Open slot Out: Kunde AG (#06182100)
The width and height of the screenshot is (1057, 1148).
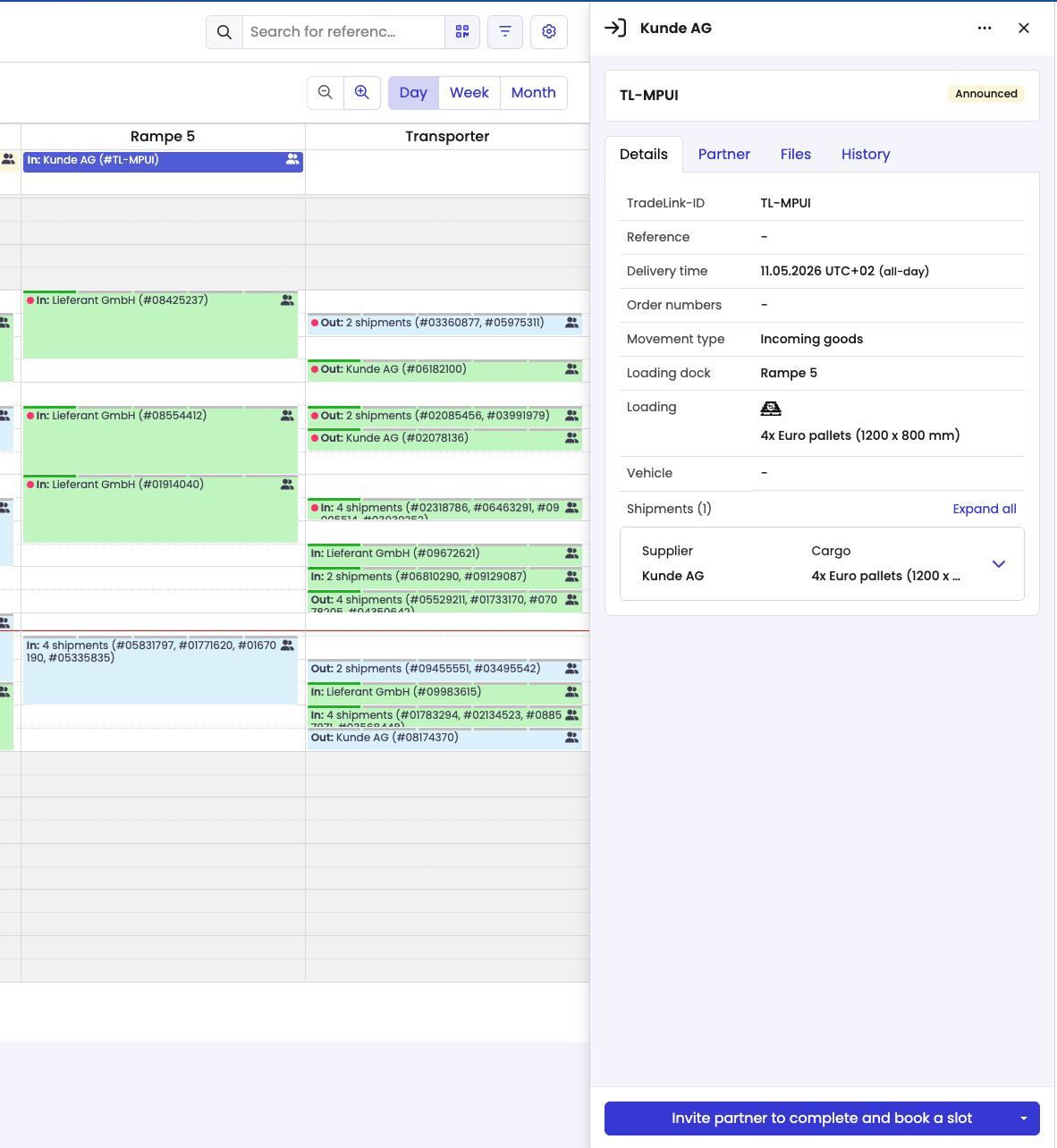[x=445, y=371]
